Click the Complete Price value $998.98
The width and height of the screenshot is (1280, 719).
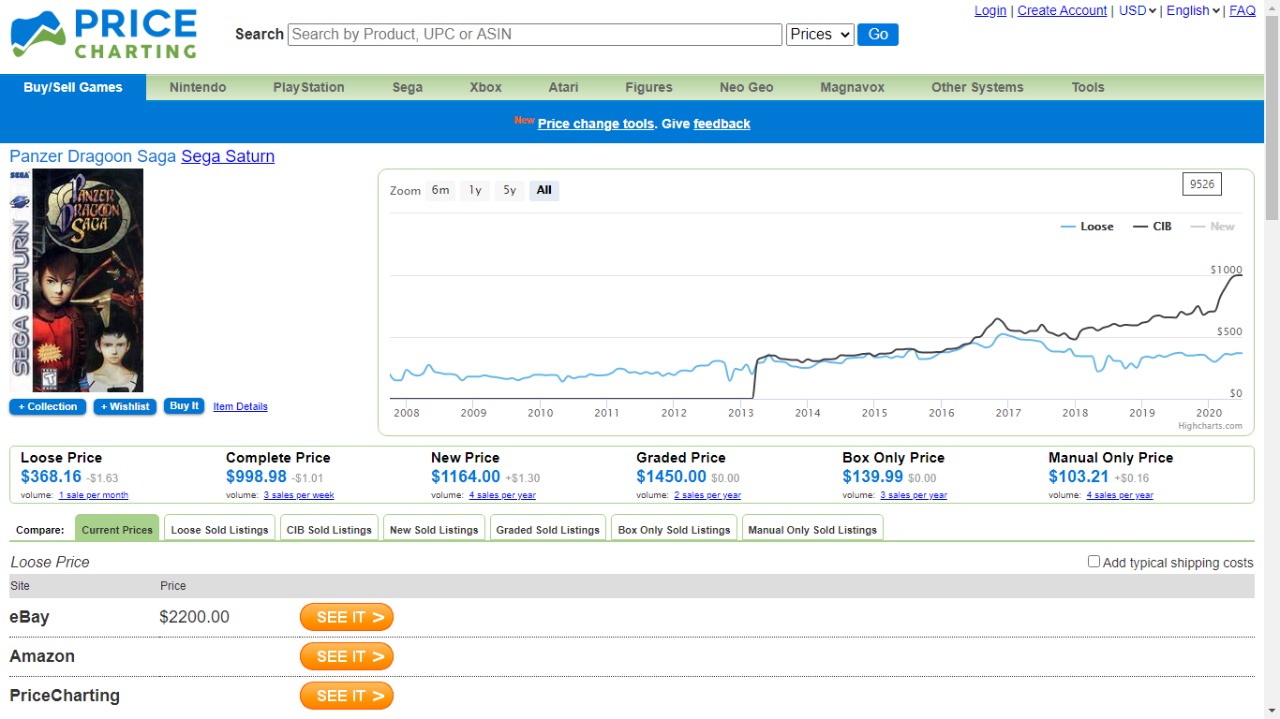256,477
